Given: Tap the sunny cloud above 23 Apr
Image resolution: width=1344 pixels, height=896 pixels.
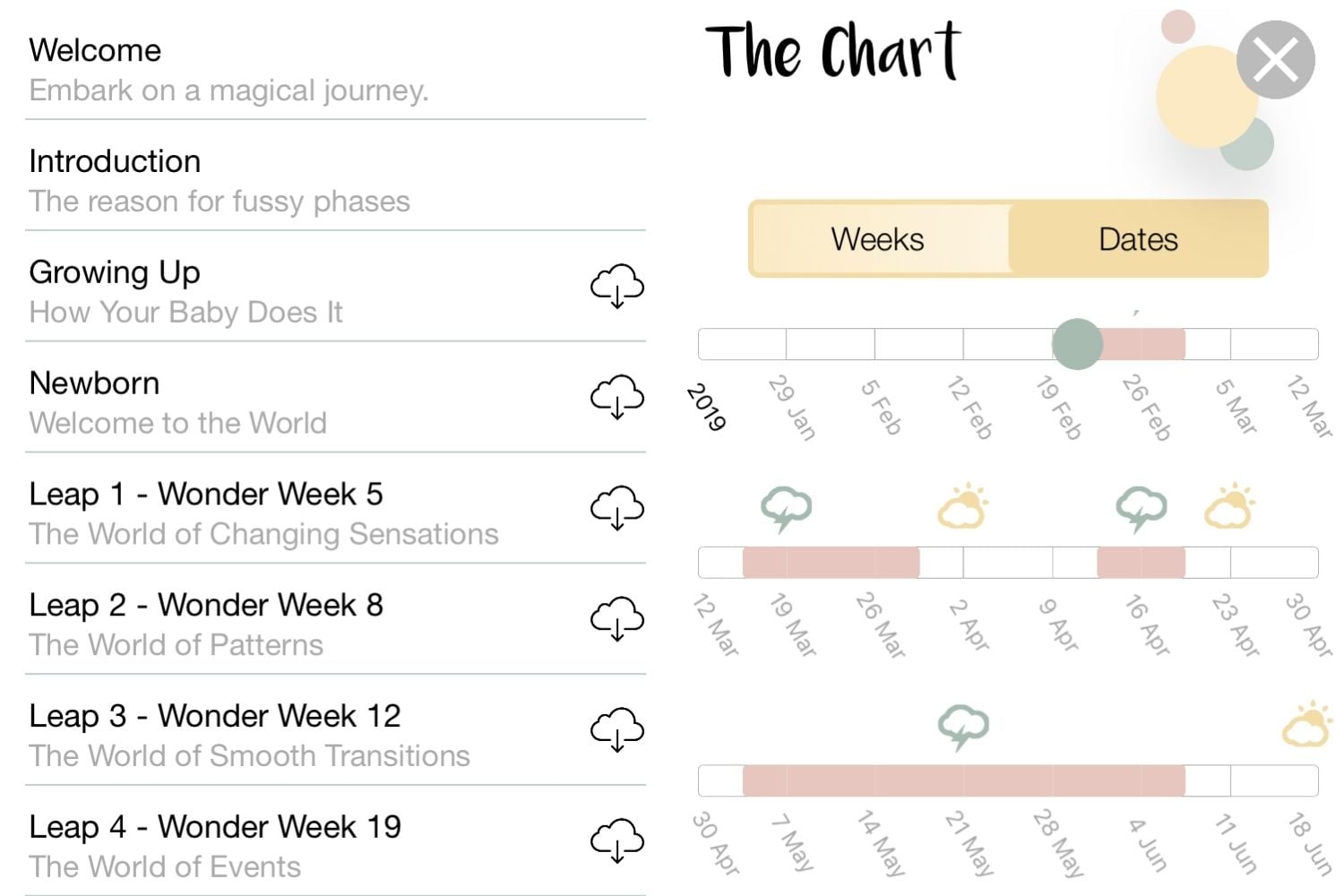Looking at the screenshot, I should [x=1229, y=508].
